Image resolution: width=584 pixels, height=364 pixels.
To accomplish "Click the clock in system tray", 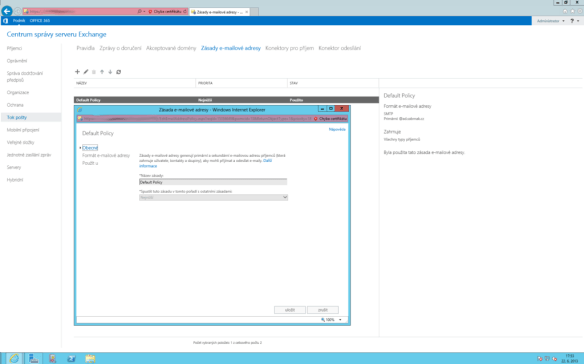I will [x=570, y=358].
